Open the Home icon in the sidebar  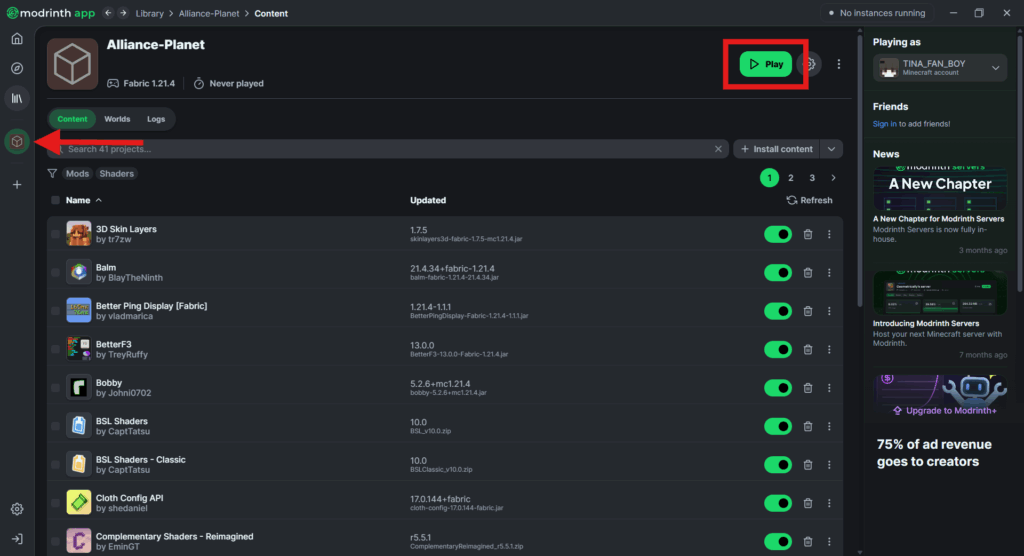[17, 39]
